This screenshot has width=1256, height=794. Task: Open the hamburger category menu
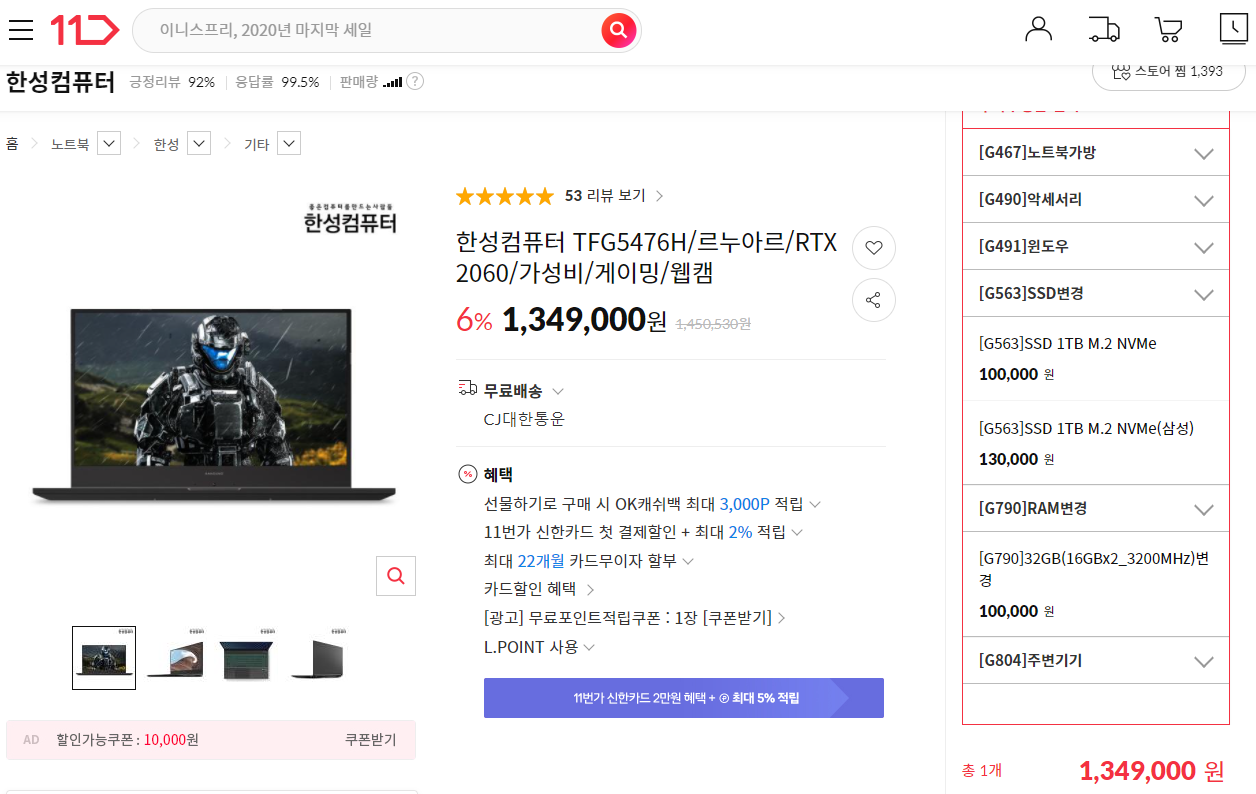21,30
